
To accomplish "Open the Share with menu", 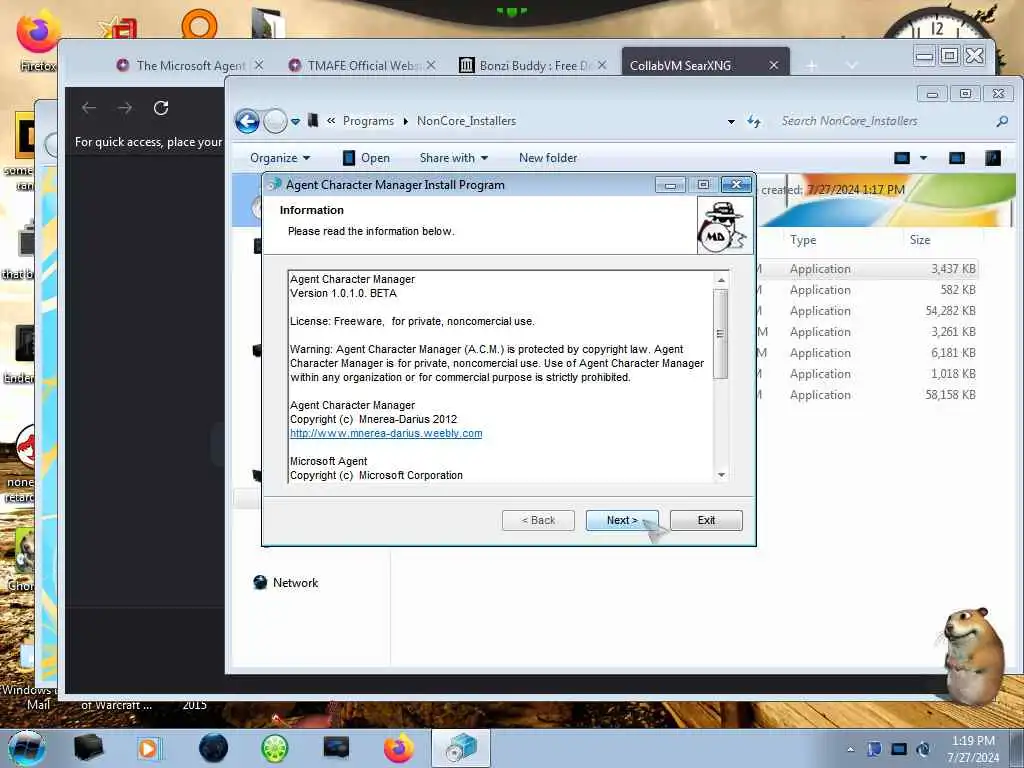I will tap(454, 158).
